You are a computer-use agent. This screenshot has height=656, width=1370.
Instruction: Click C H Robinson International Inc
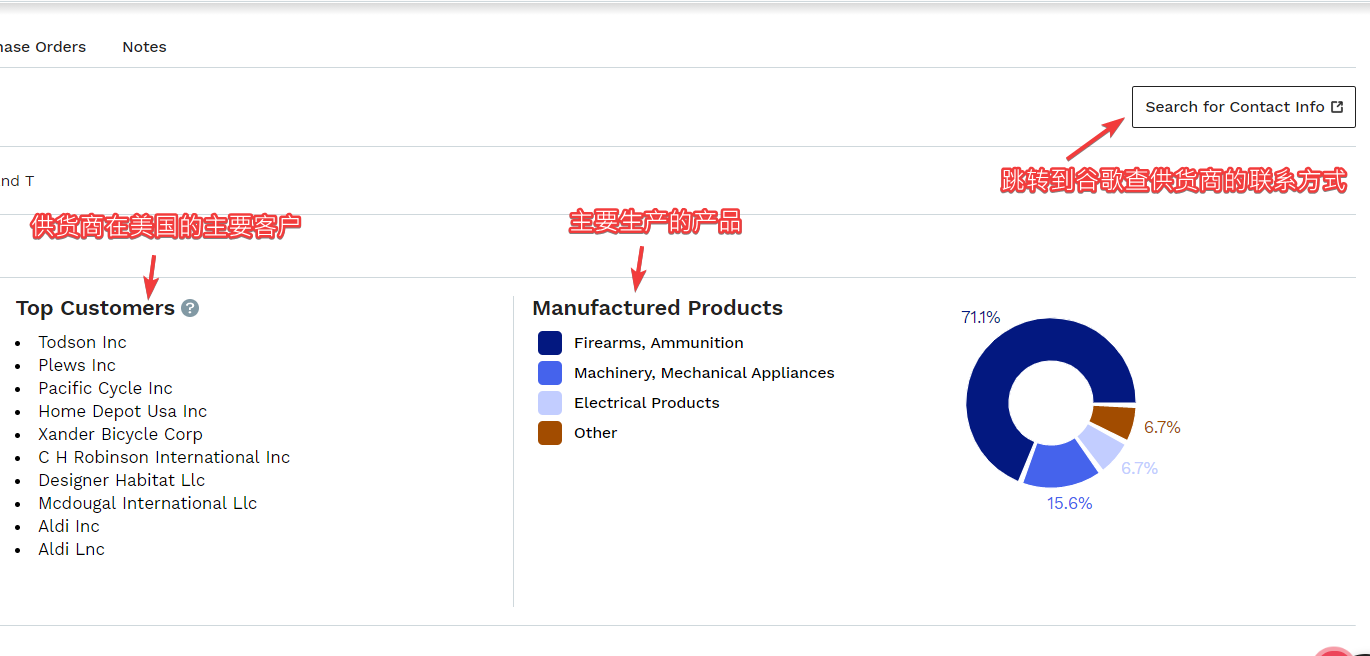coord(164,457)
